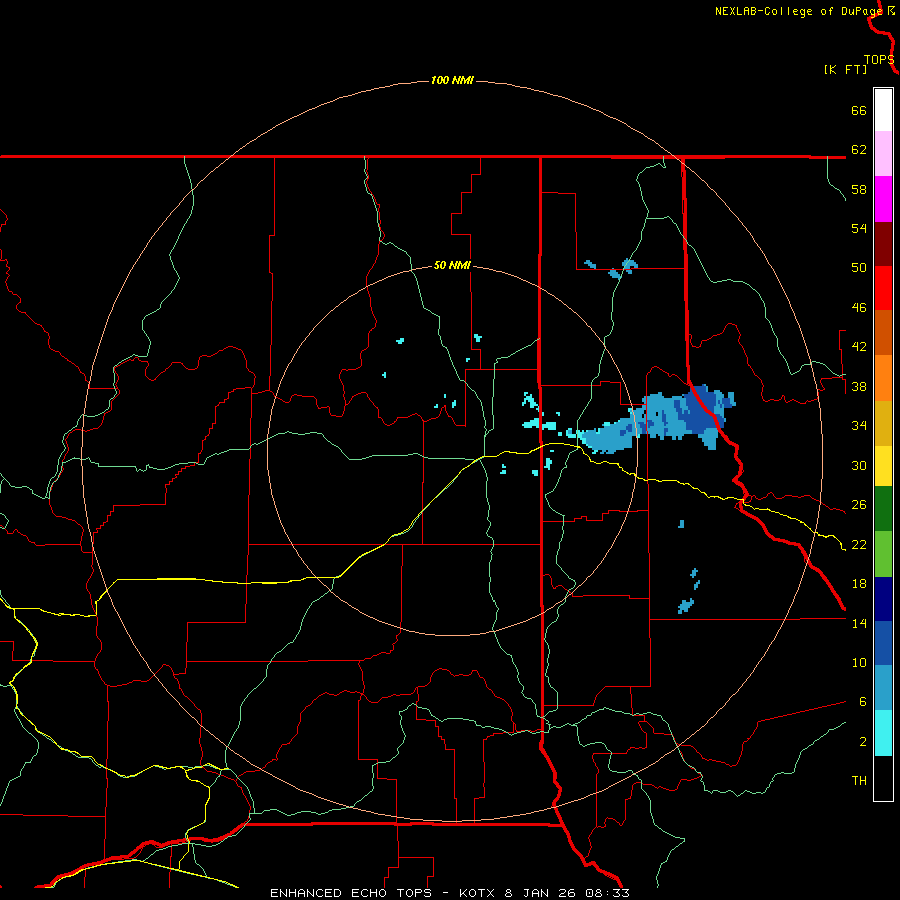The width and height of the screenshot is (900, 900).
Task: Click the 'ENHANCED ECHO TOPS' caption text
Action: pos(351,893)
